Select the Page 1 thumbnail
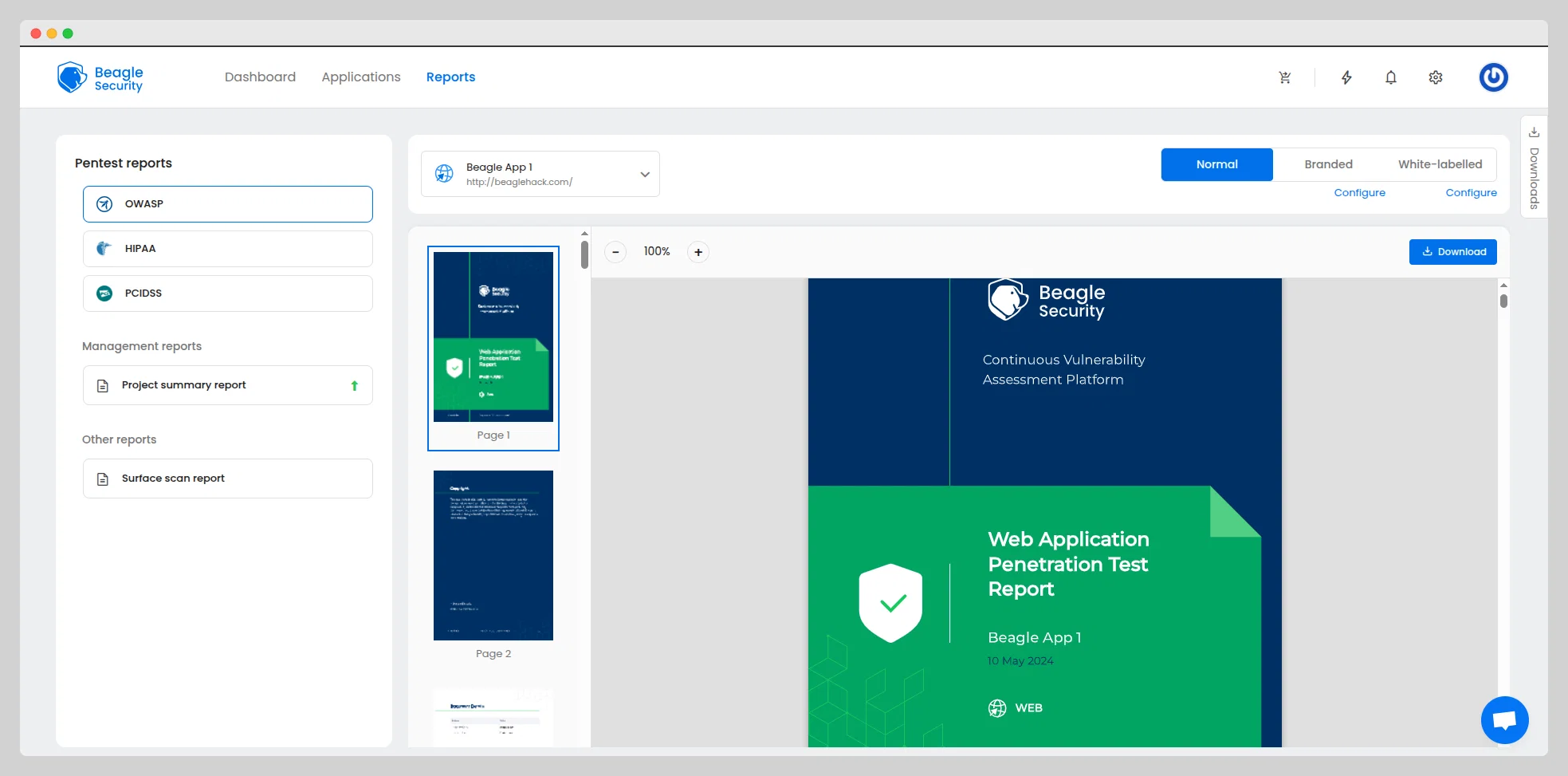 [493, 348]
